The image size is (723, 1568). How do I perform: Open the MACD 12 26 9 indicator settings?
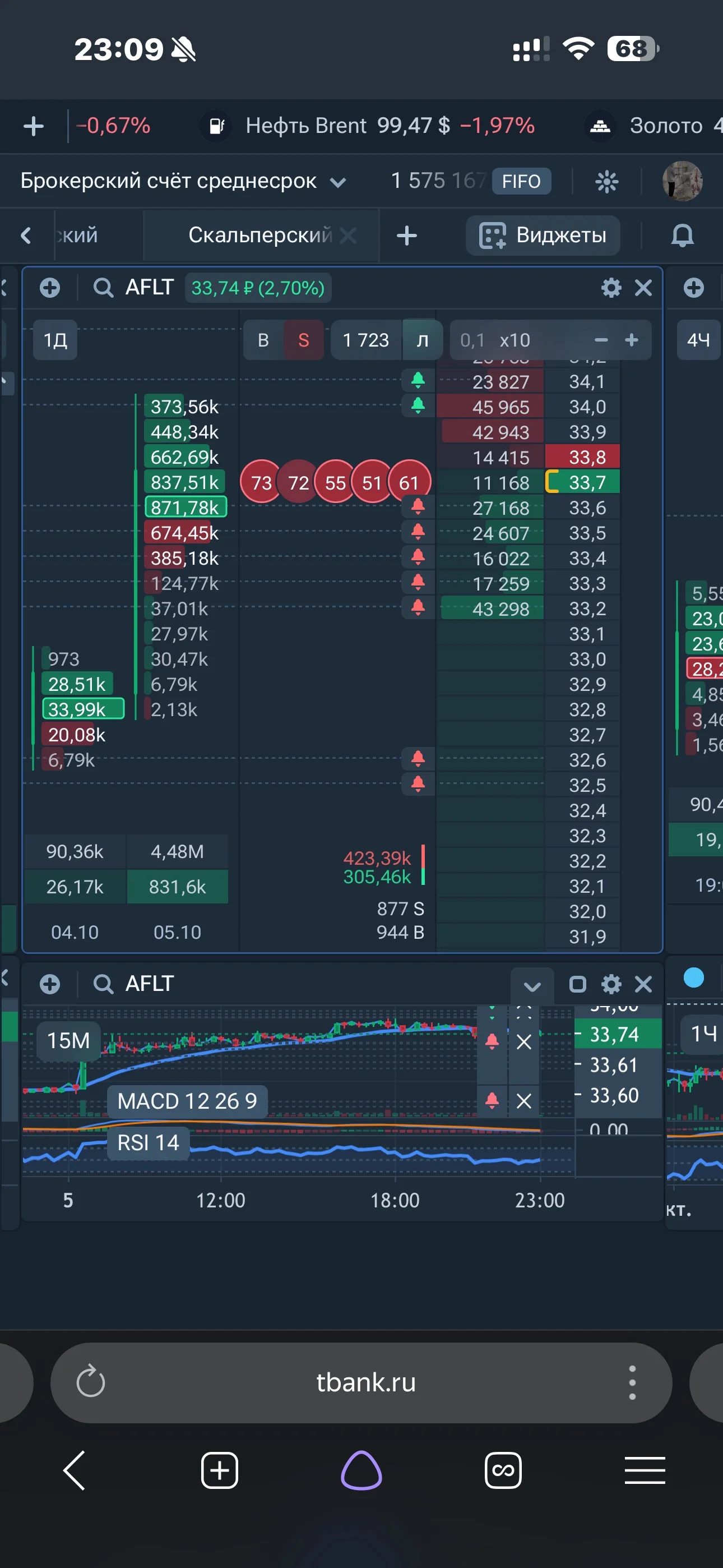(187, 1100)
